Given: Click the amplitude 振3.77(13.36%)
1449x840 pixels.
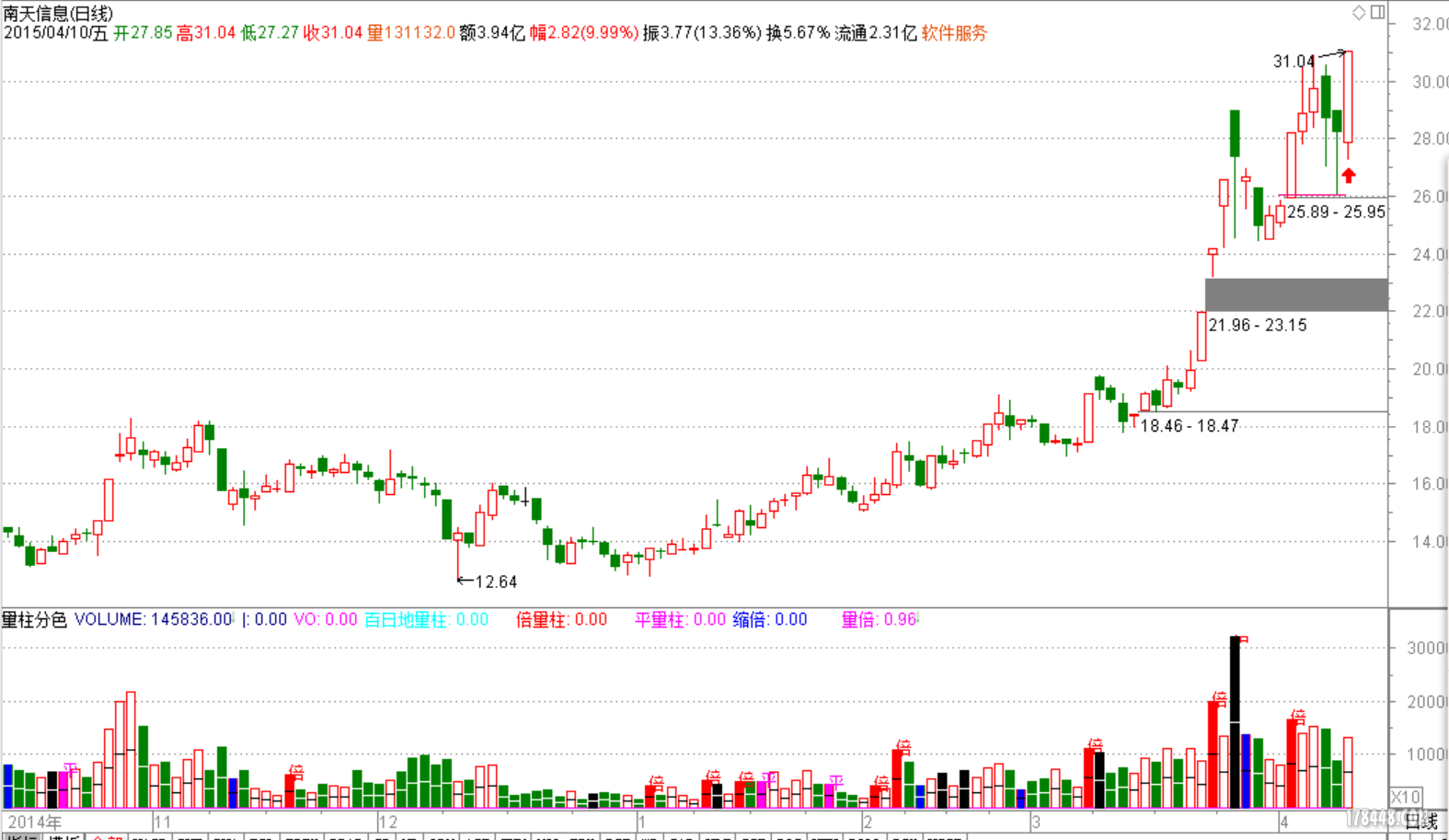Looking at the screenshot, I should tap(702, 33).
